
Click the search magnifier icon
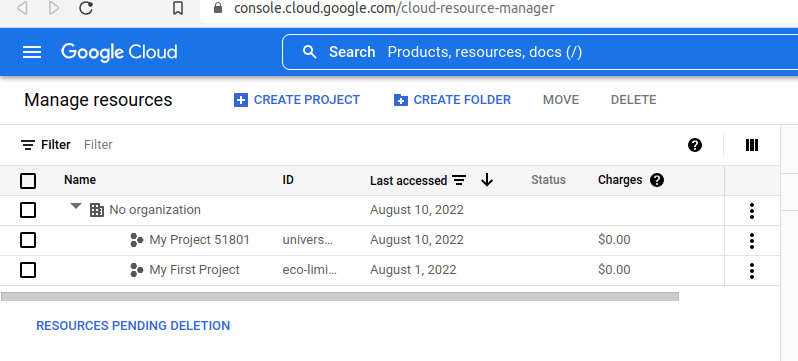coord(309,52)
